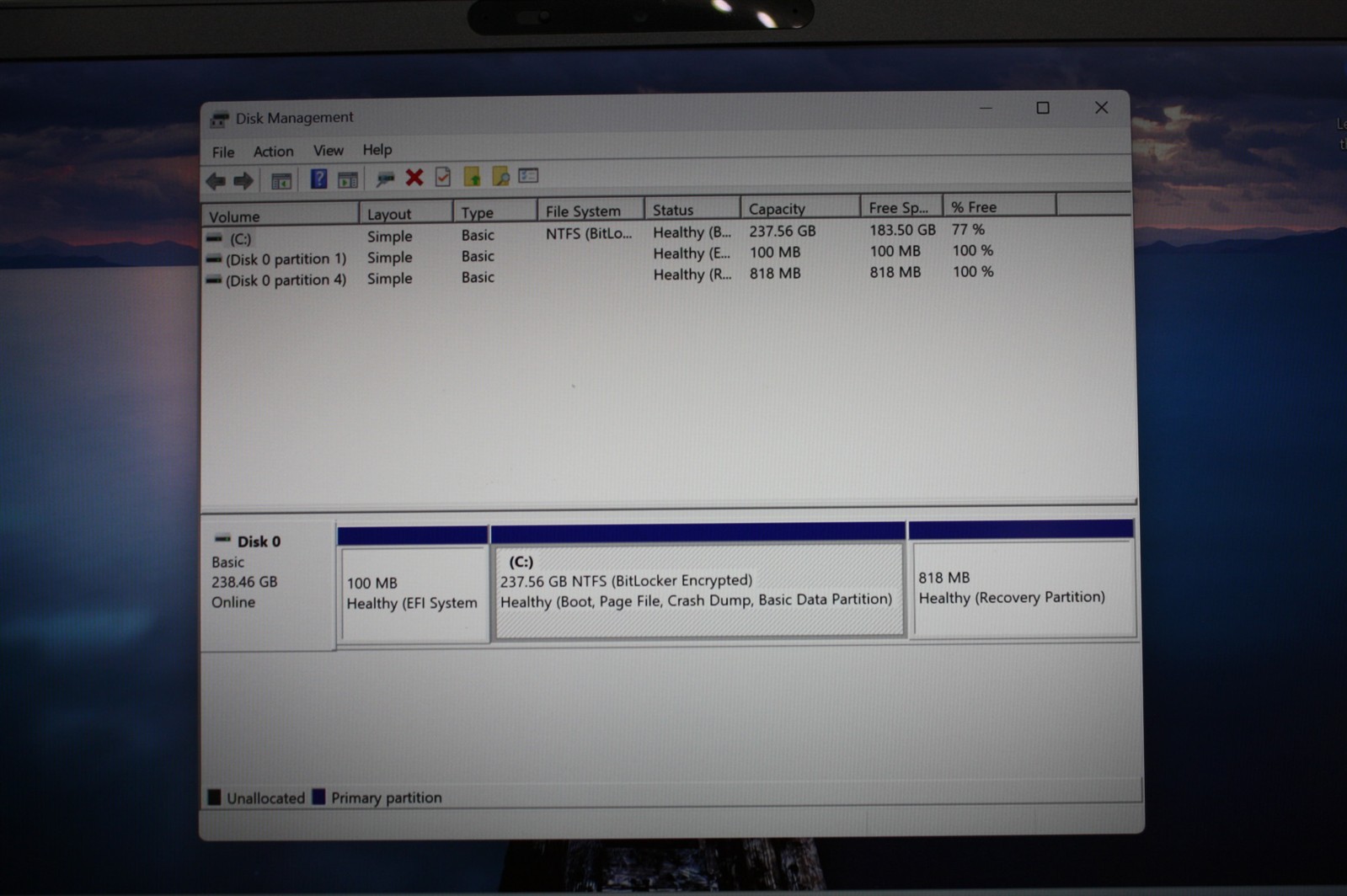Click the Healthy (B... status cell
This screenshot has height=896, width=1347.
[x=692, y=232]
